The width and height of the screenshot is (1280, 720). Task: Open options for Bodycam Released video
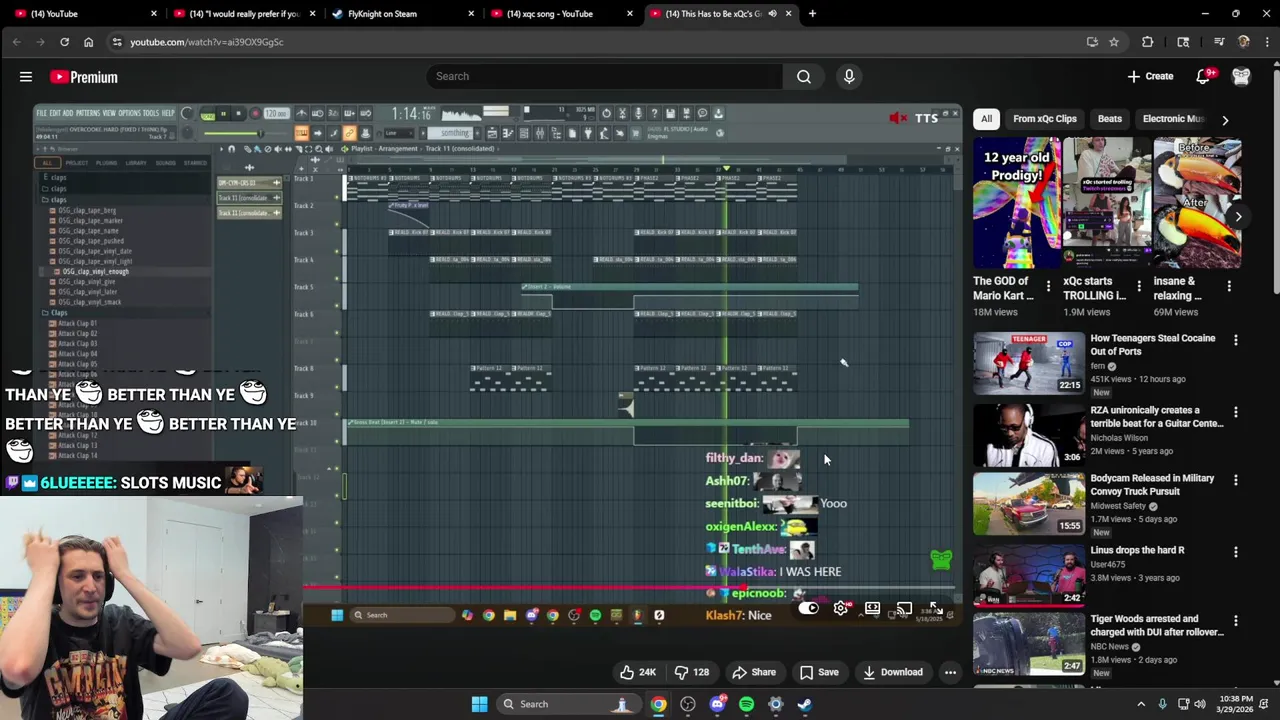tap(1235, 481)
